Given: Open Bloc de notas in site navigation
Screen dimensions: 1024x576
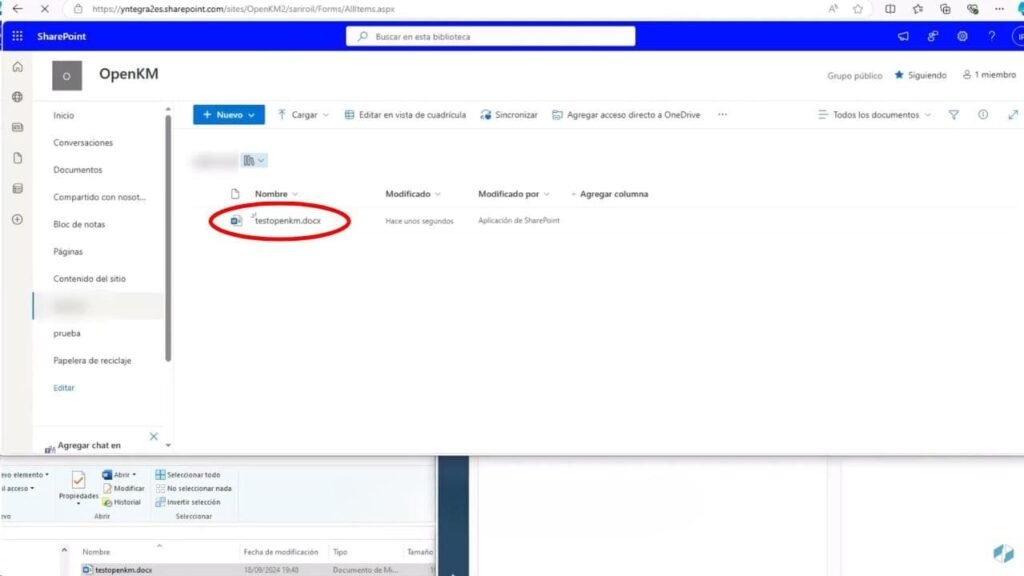Looking at the screenshot, I should 79,224.
